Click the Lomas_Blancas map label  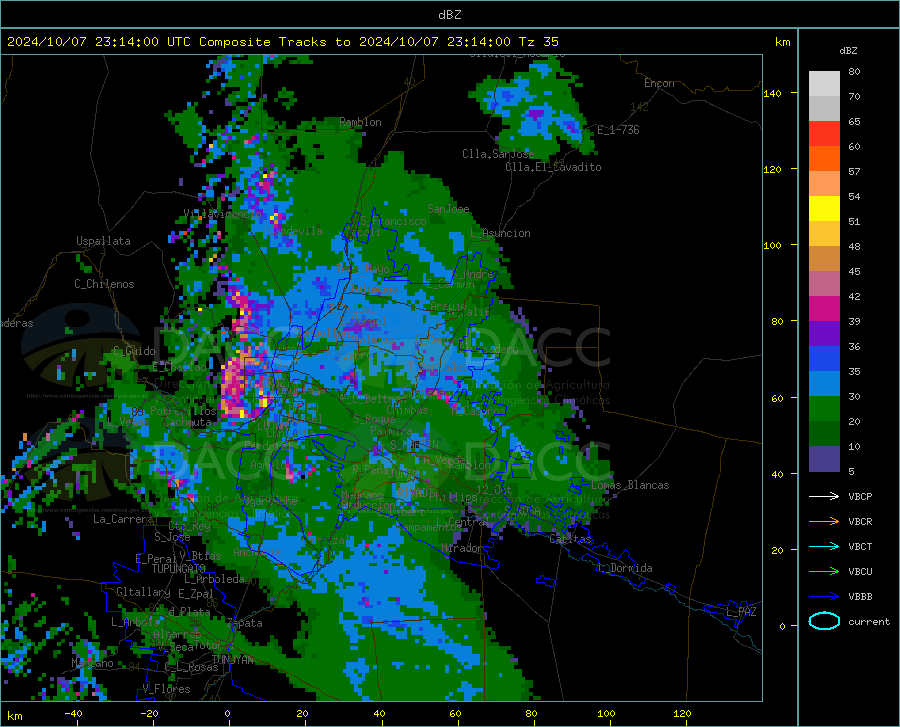pos(630,485)
